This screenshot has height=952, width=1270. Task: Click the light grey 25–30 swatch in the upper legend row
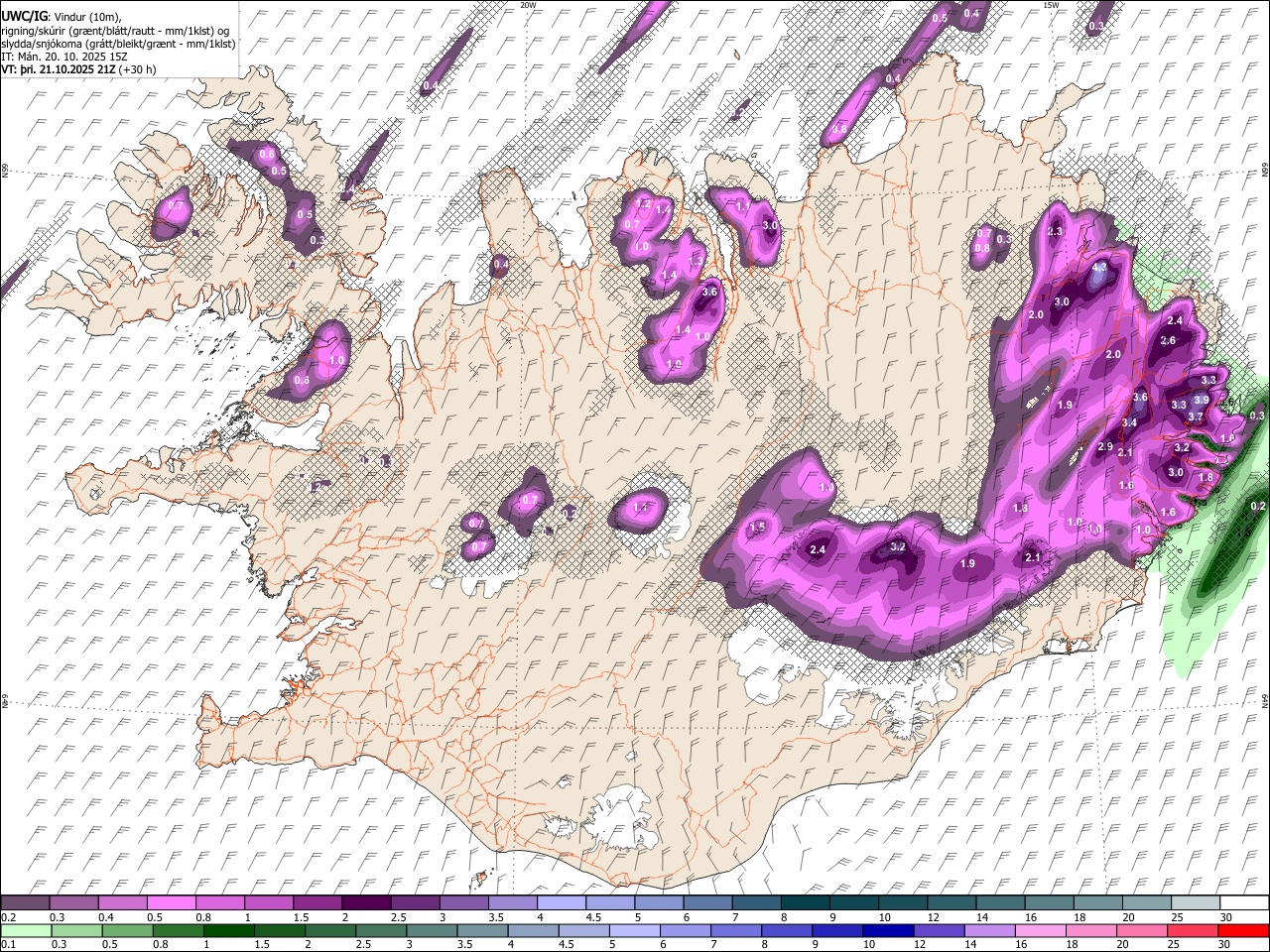[1196, 903]
